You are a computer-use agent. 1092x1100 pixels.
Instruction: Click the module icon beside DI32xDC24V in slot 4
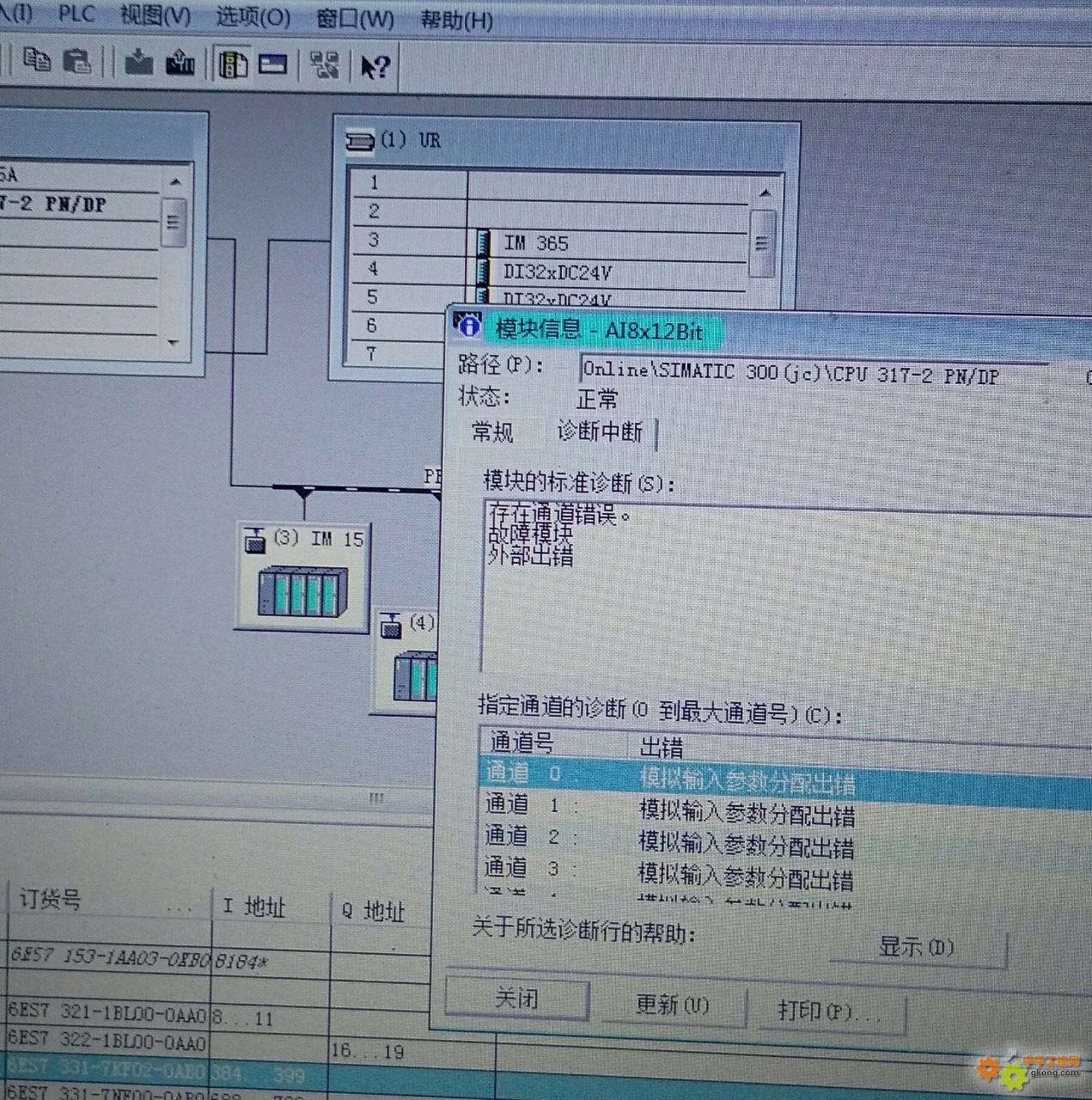[x=484, y=271]
